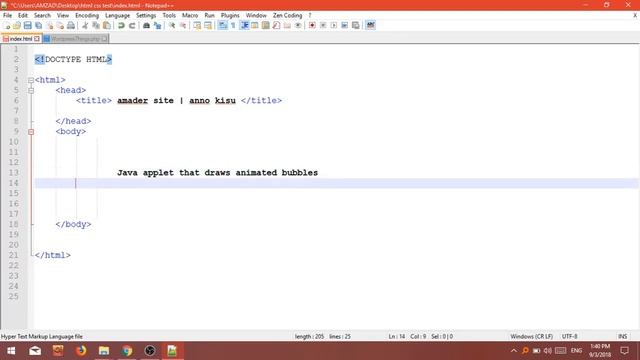Click the closing </title> tag text
Screen dimensions: 640x360
point(261,100)
